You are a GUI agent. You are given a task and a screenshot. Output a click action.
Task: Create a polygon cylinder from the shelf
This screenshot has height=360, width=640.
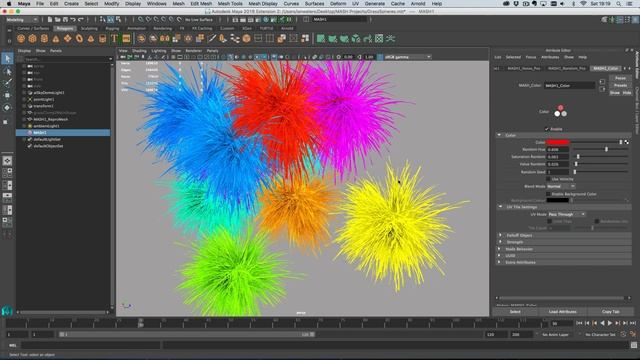[x=44, y=39]
